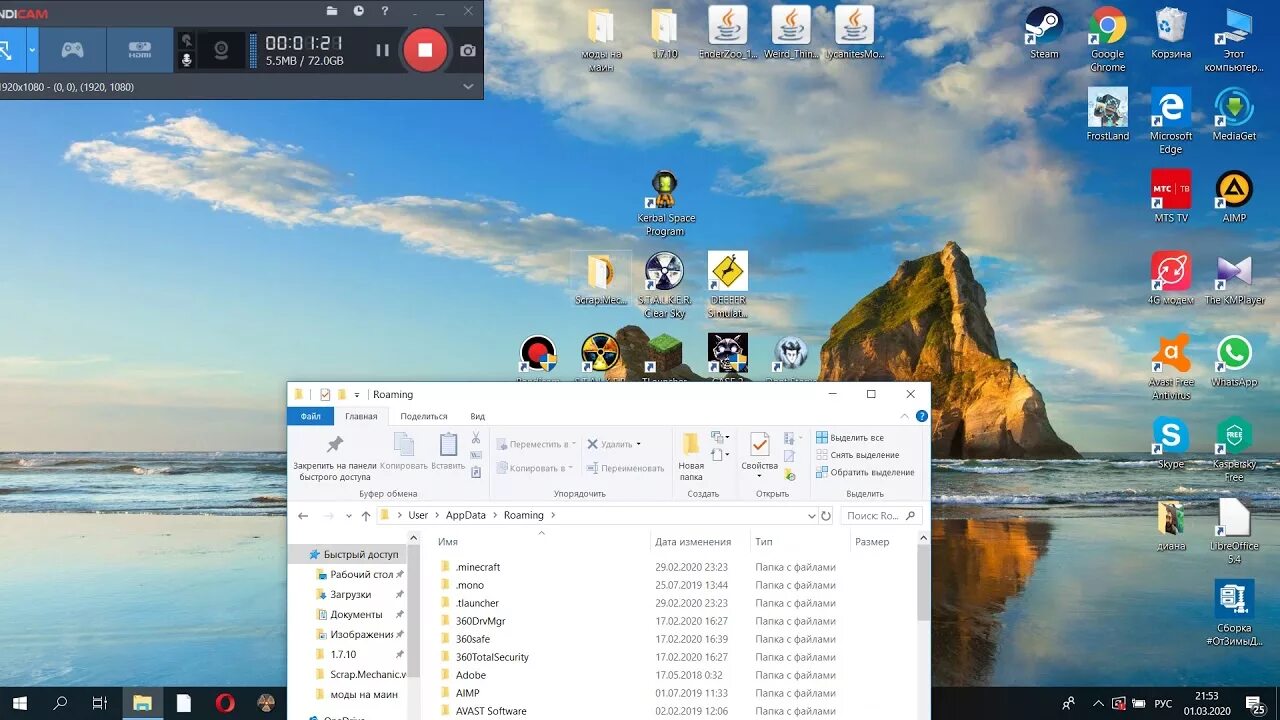Click Снять выделение
1280x720 pixels.
(x=857, y=455)
